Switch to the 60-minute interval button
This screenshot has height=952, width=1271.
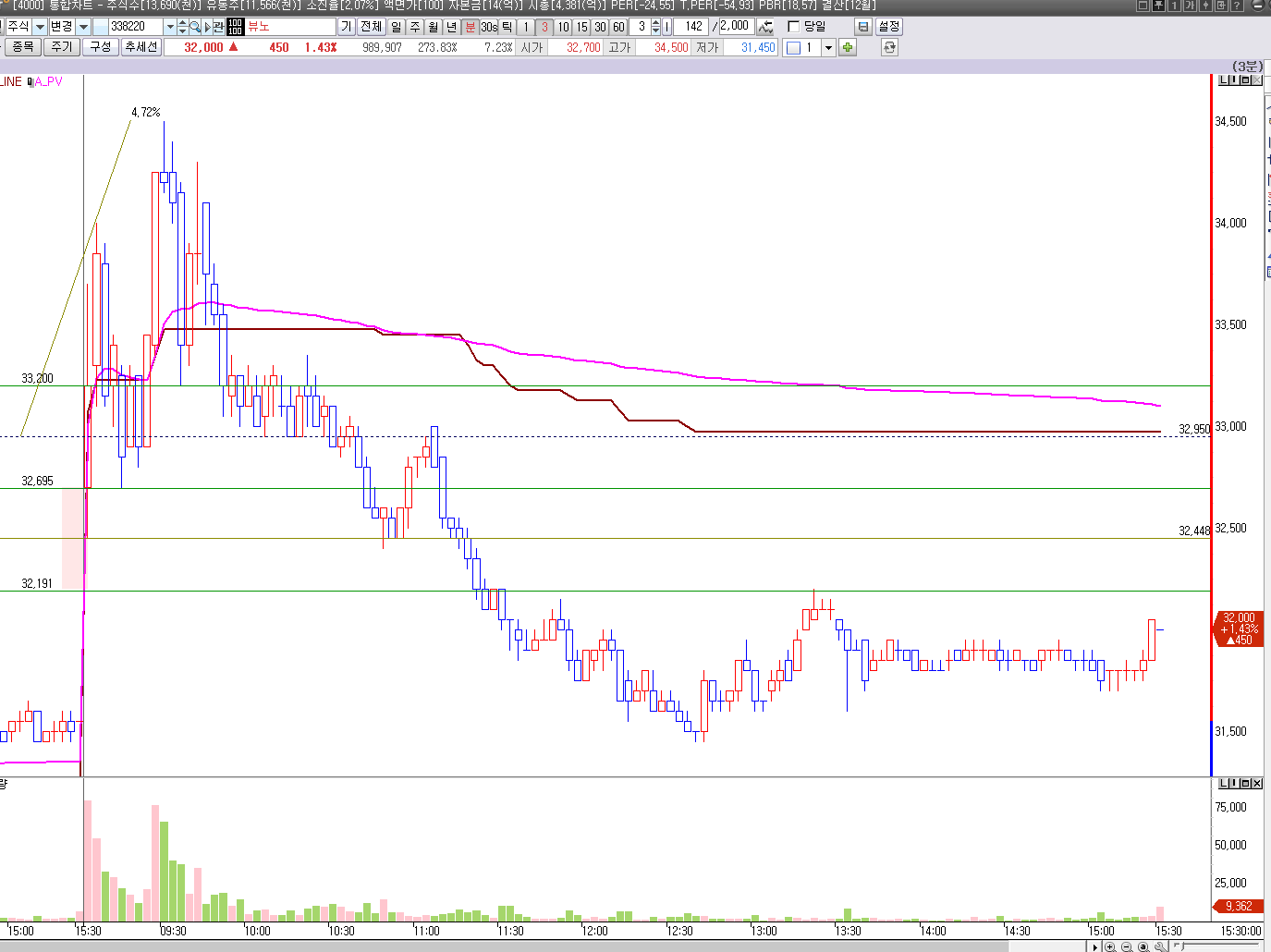618,27
